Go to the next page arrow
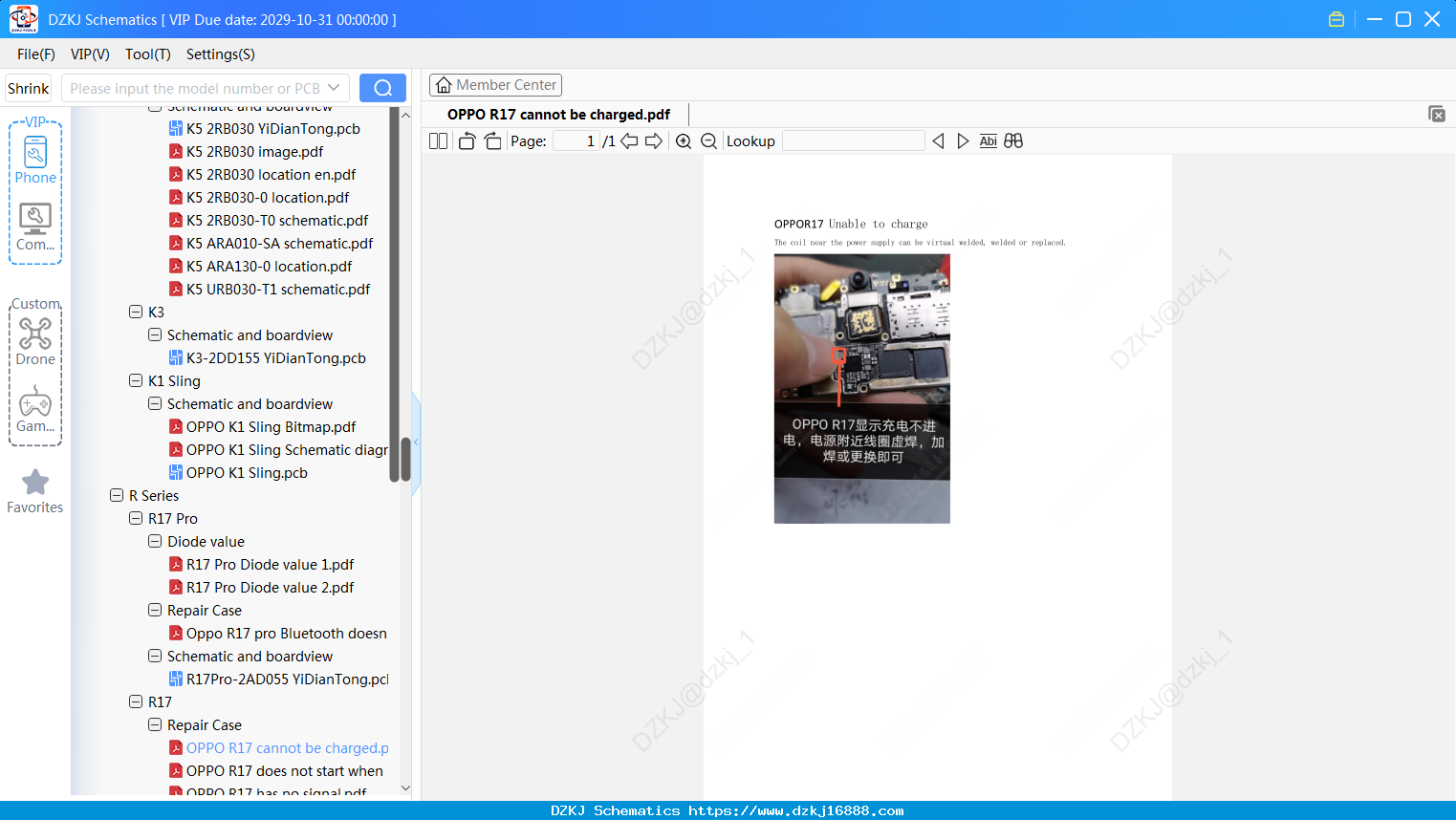 click(654, 141)
